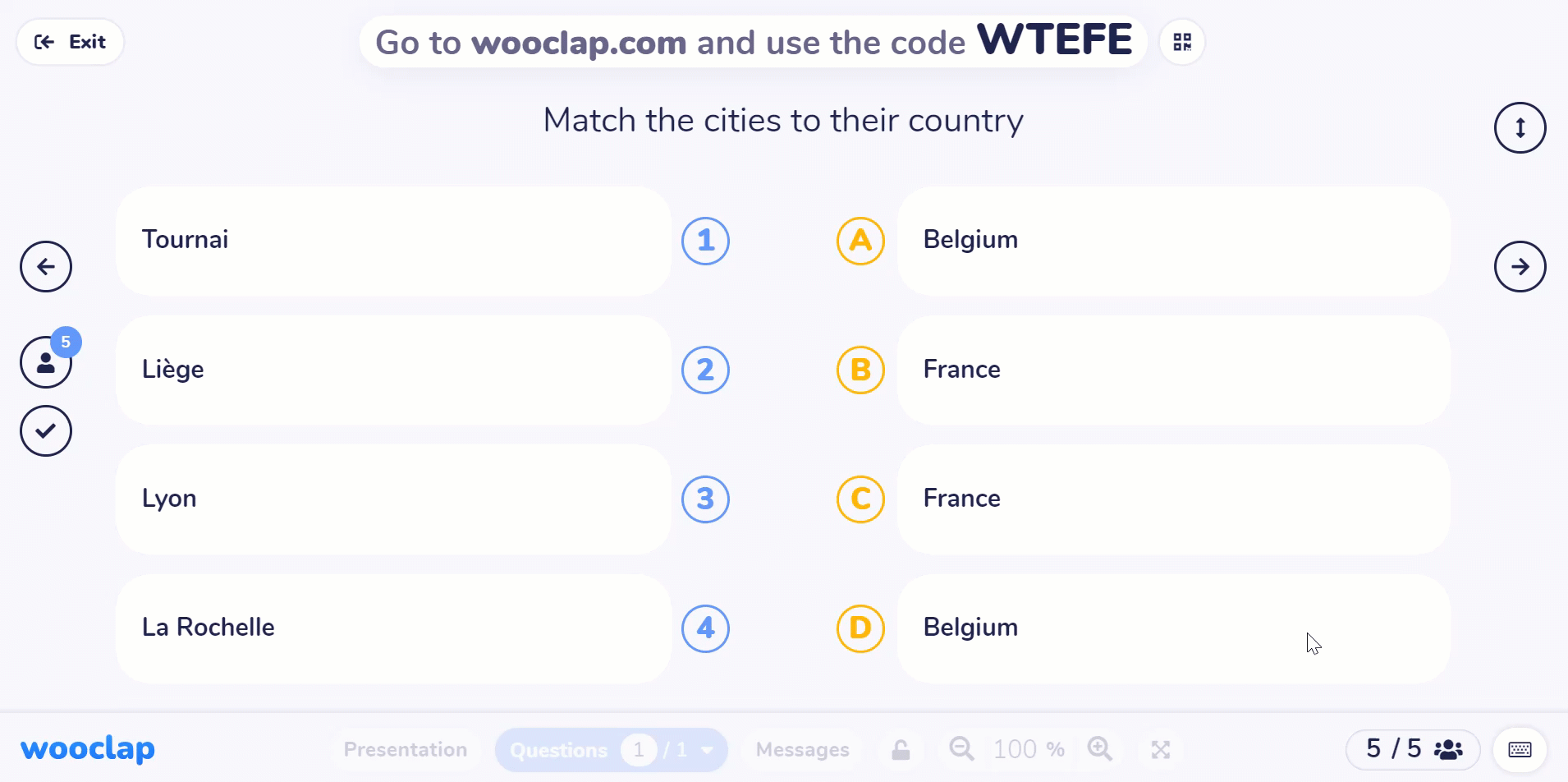Go to the next question with the right arrow
Image resolution: width=1568 pixels, height=782 pixels.
[1521, 266]
